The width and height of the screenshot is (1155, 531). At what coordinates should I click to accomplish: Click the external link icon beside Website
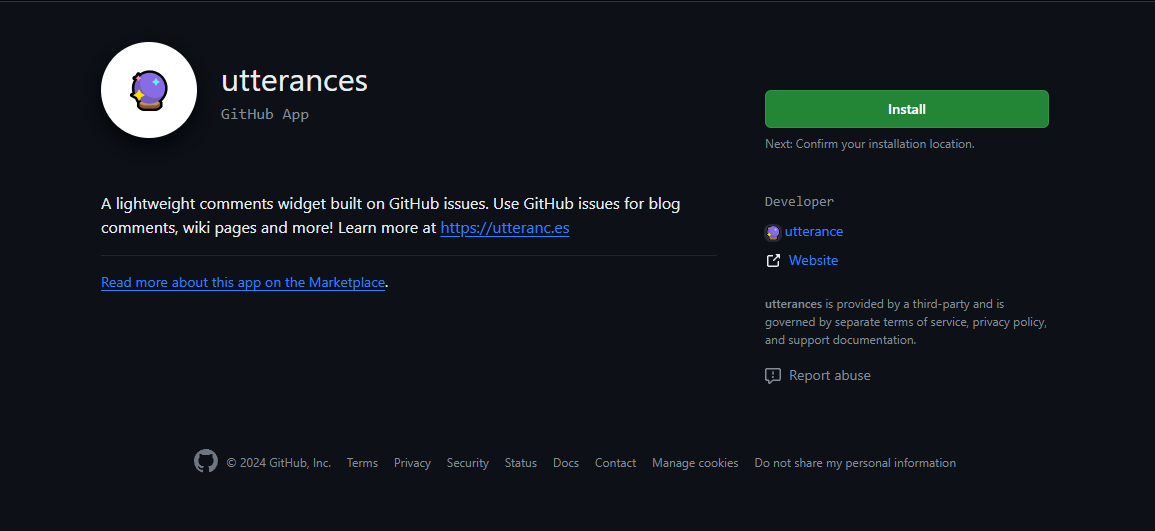coord(773,261)
